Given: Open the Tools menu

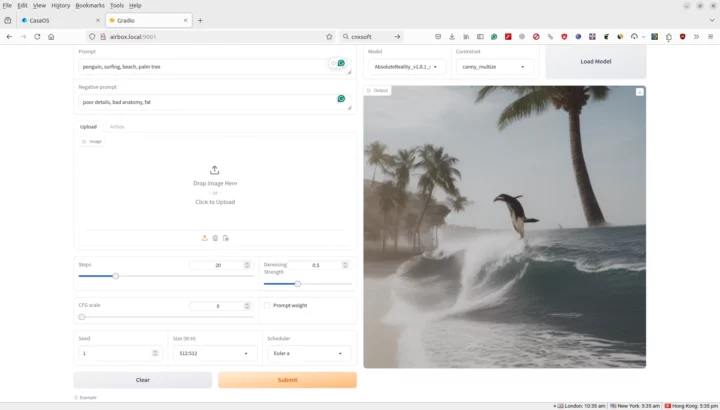Looking at the screenshot, I should (x=117, y=6).
